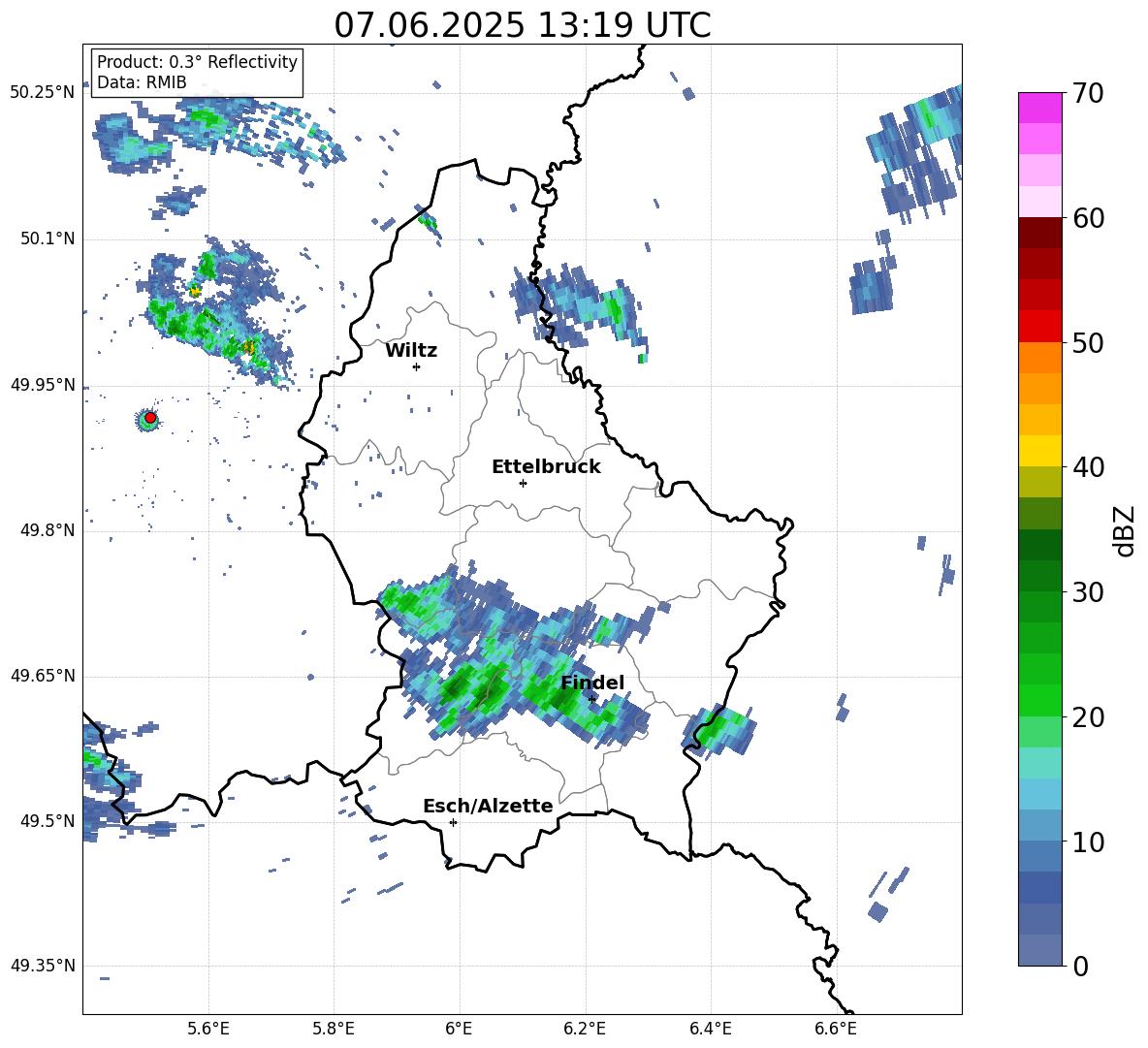Click the 49.95°N latitude tick label
Viewport: 1148px width, 1048px height.
pyautogui.click(x=42, y=386)
